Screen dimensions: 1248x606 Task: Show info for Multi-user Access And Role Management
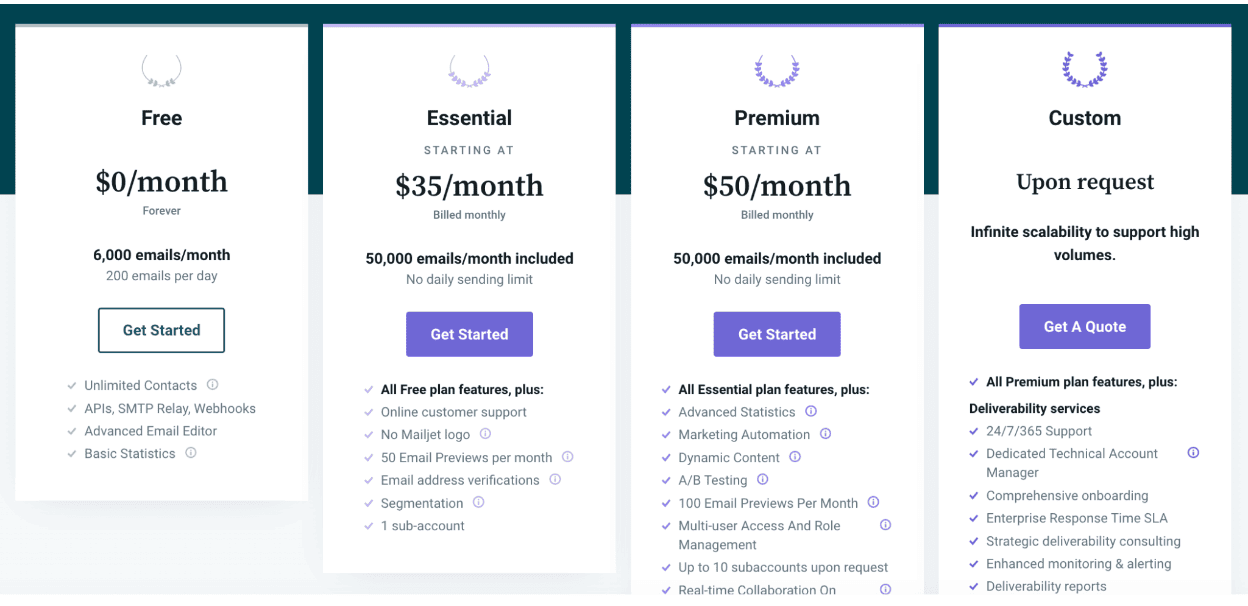[x=885, y=525]
